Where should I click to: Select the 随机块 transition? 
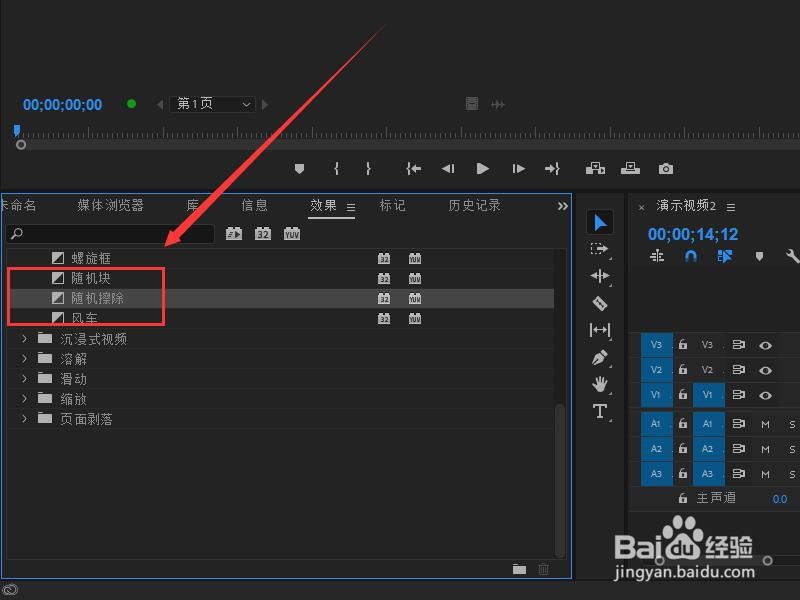[90, 278]
